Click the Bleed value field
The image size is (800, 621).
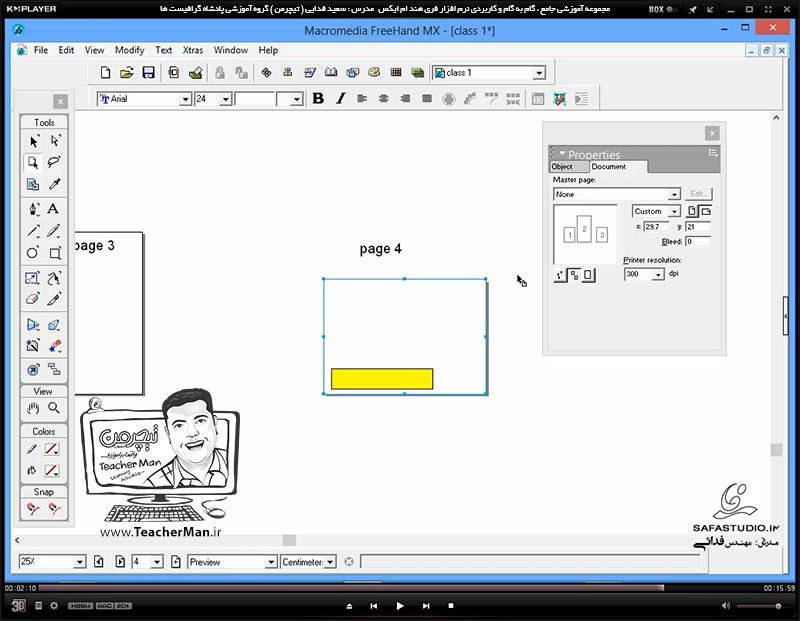[698, 241]
